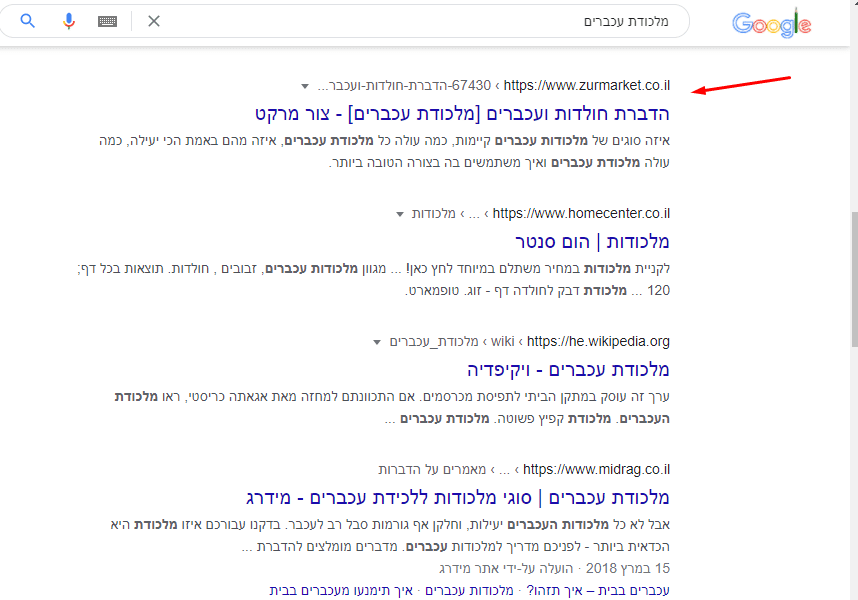
Task: Follow the sitelink עכברים בבית – איך תזהו?
Action: tap(598, 591)
